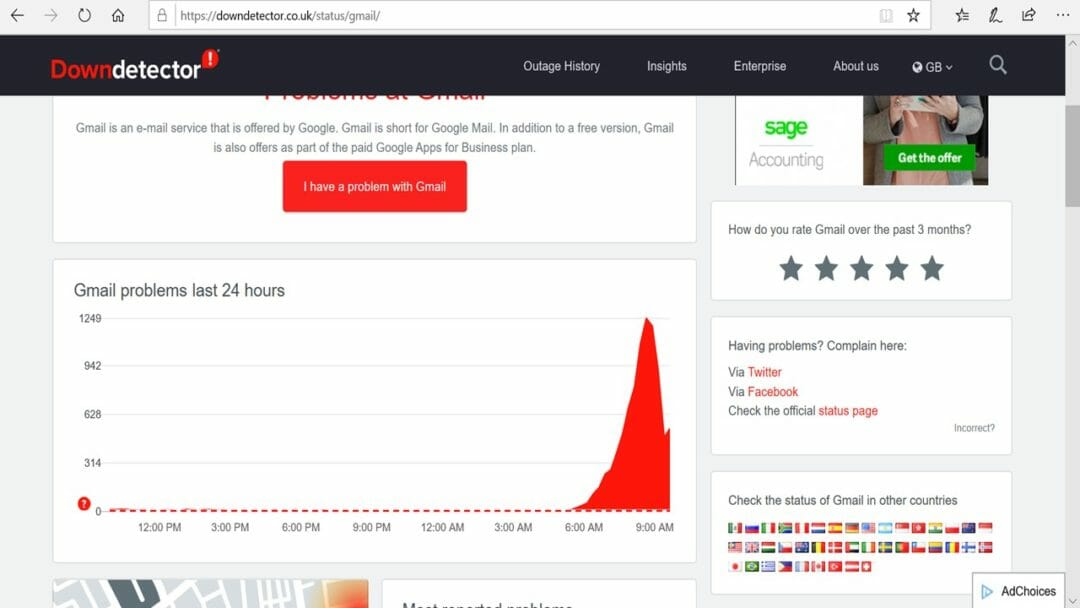Click the Downdetector logo

click(x=134, y=65)
